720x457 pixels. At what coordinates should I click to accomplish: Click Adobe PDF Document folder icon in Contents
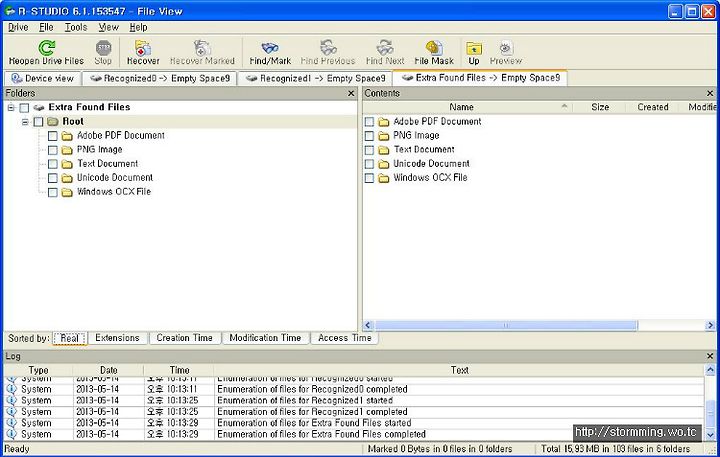pyautogui.click(x=384, y=122)
